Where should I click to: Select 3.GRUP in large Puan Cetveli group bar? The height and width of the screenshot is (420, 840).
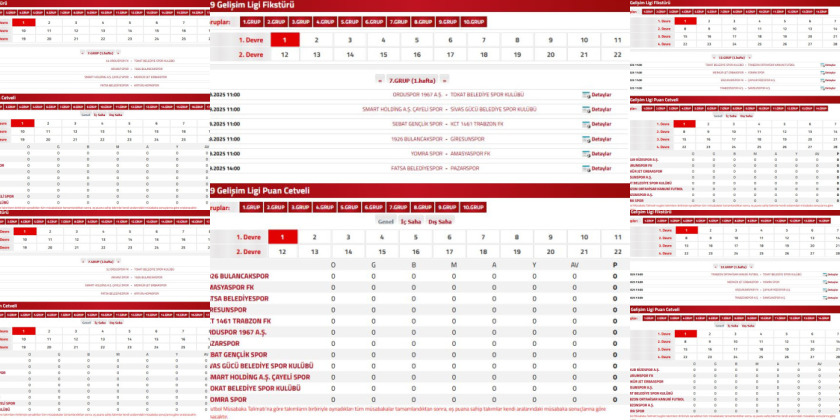[300, 207]
